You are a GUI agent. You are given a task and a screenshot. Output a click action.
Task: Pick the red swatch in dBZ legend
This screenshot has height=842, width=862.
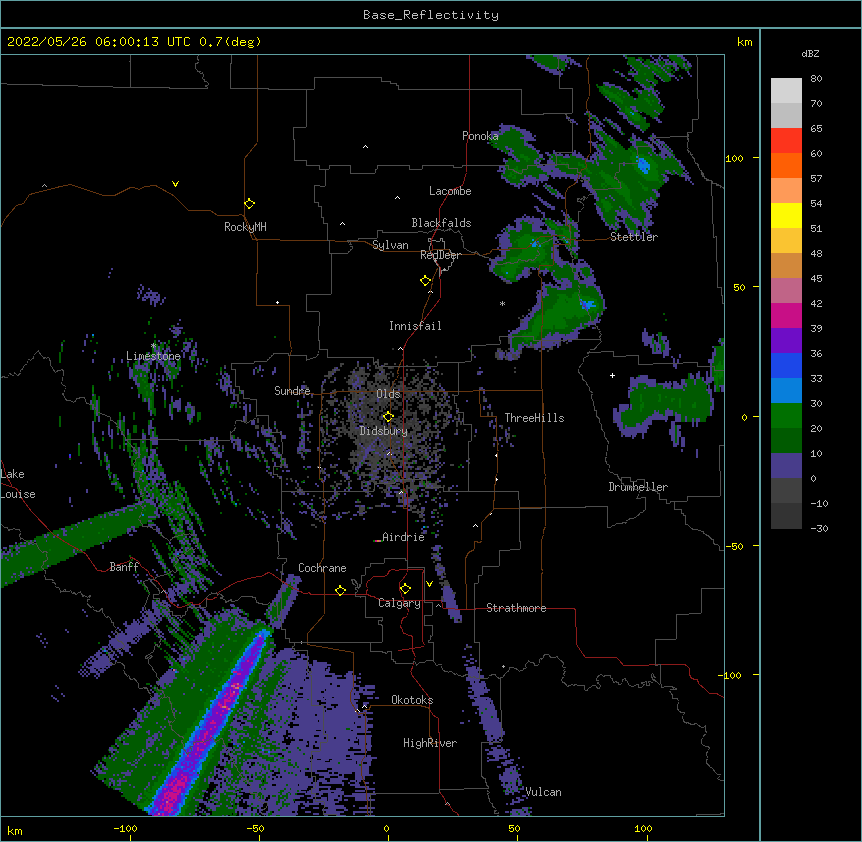point(786,141)
